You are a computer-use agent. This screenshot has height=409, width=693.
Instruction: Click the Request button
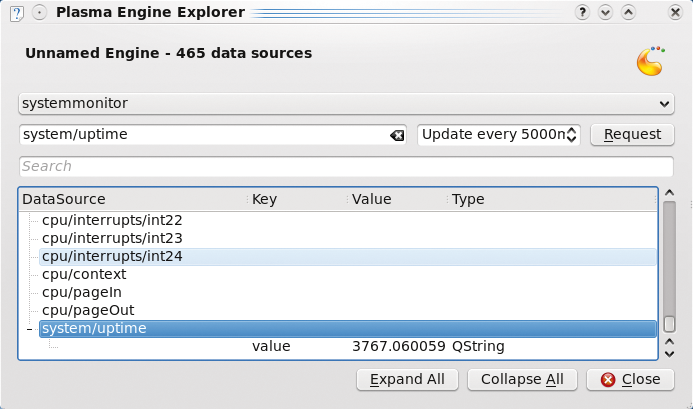(x=632, y=134)
